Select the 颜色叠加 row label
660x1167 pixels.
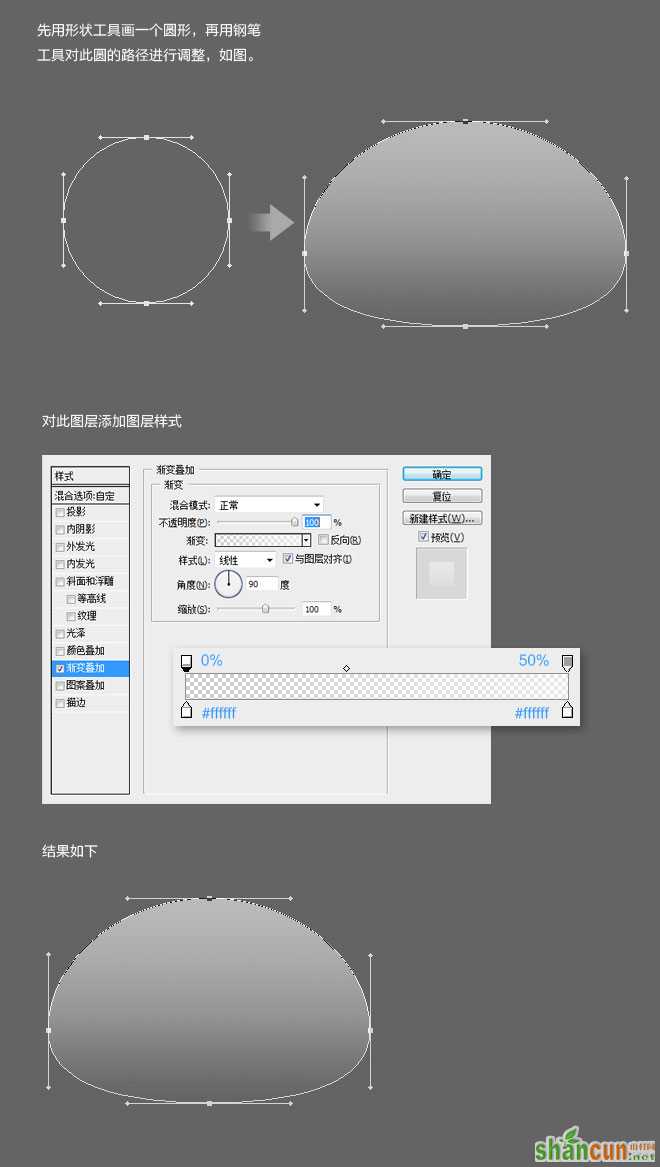[86, 651]
